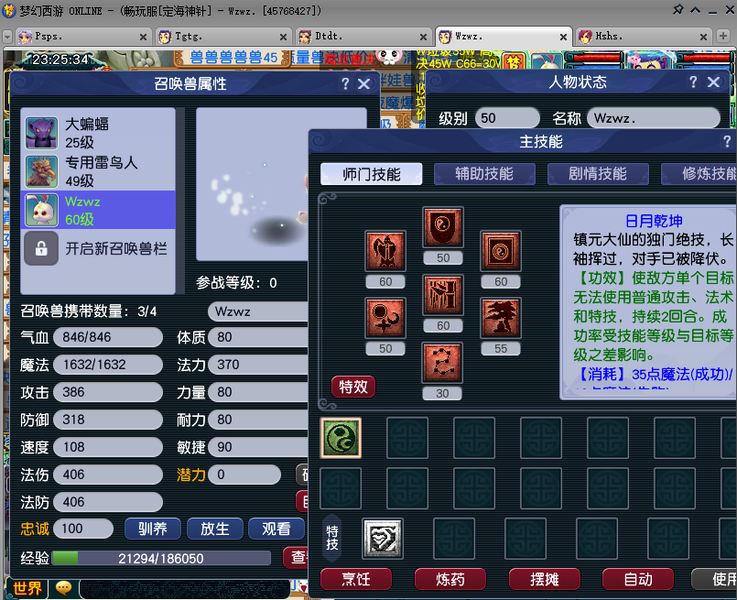This screenshot has width=737, height=600.
Task: Click the chat input box
Action: (185, 589)
